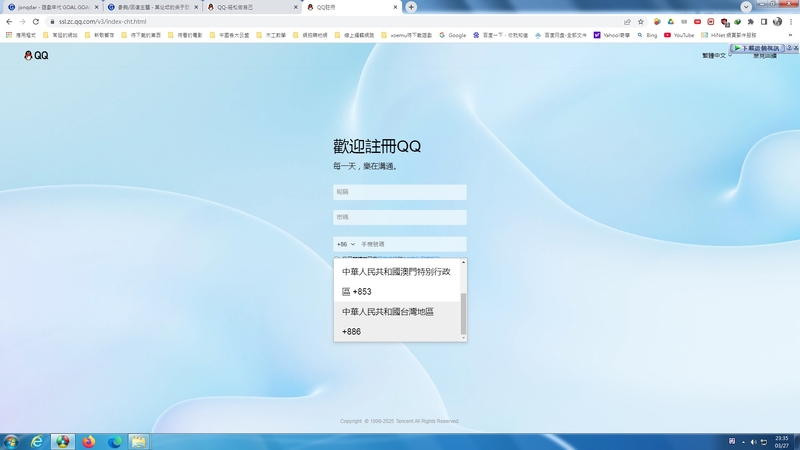Click the feedback link at top right
Screen dimensions: 800x450
coord(765,56)
